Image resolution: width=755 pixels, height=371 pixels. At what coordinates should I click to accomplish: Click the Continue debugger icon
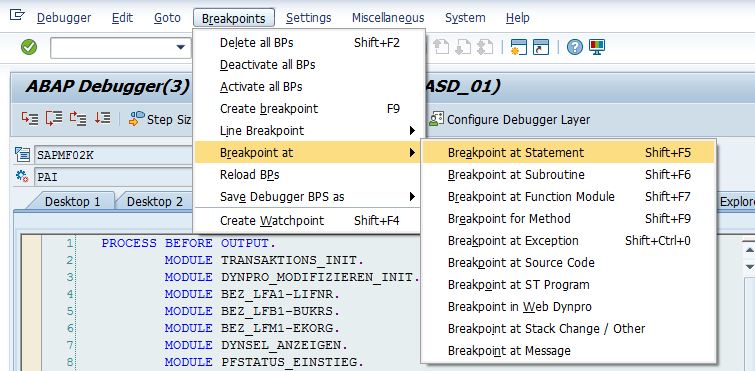pyautogui.click(x=103, y=118)
